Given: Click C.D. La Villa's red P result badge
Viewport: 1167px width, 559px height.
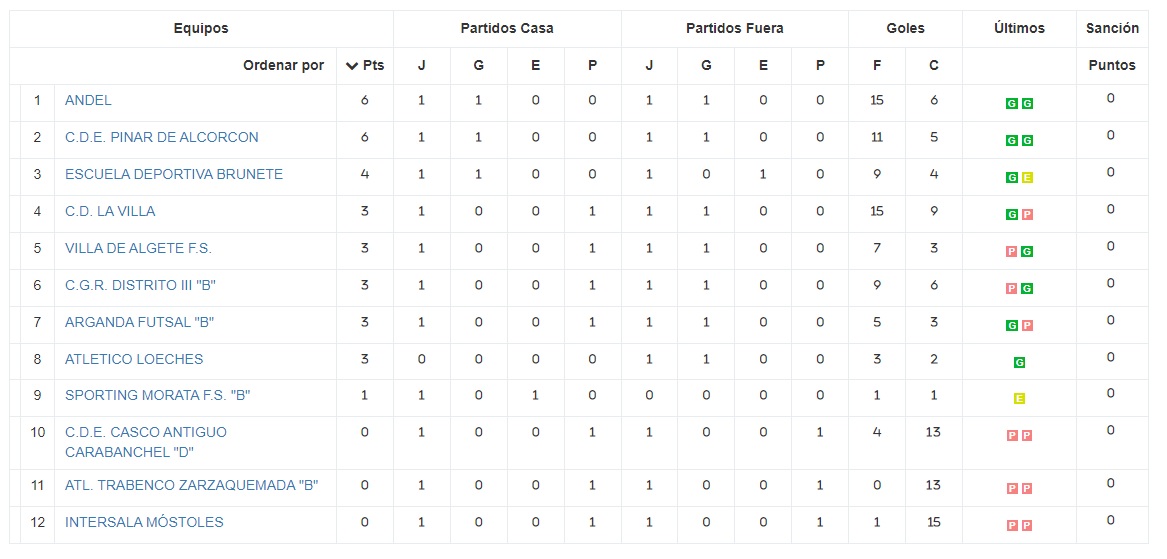Looking at the screenshot, I should pos(1026,215).
